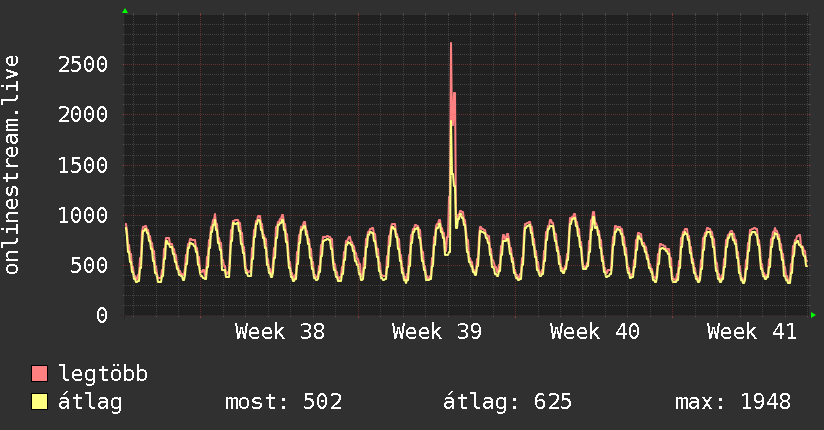Click the 0 y-axis label

click(102, 315)
